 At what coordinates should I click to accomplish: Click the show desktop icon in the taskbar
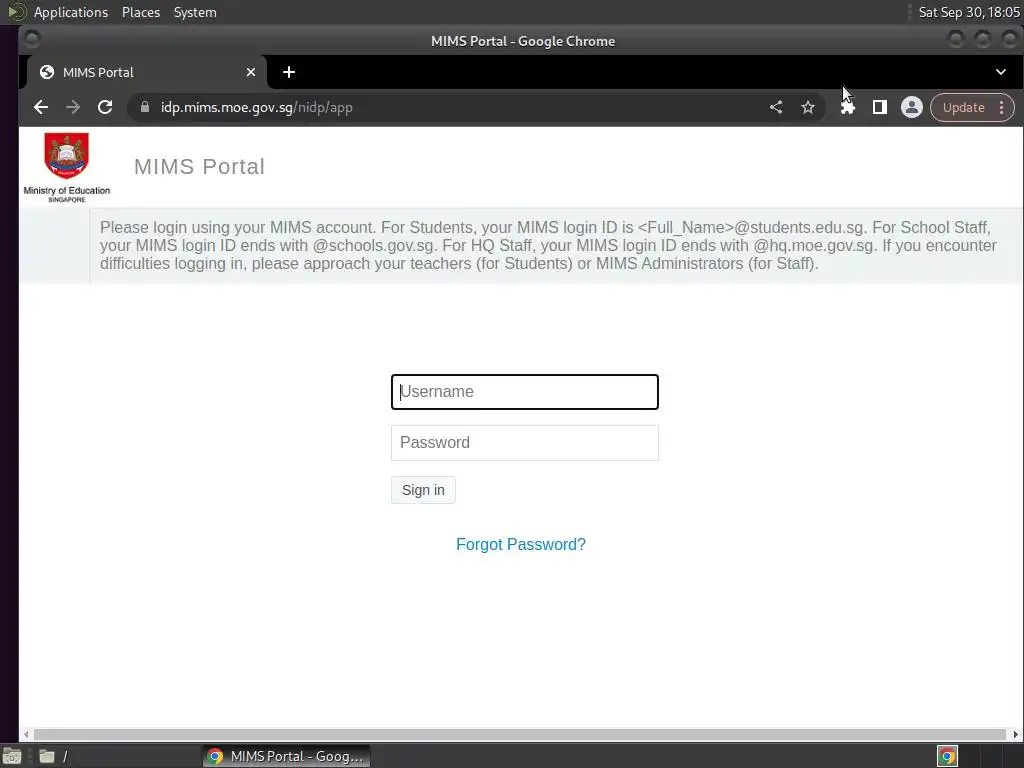pyautogui.click(x=12, y=756)
